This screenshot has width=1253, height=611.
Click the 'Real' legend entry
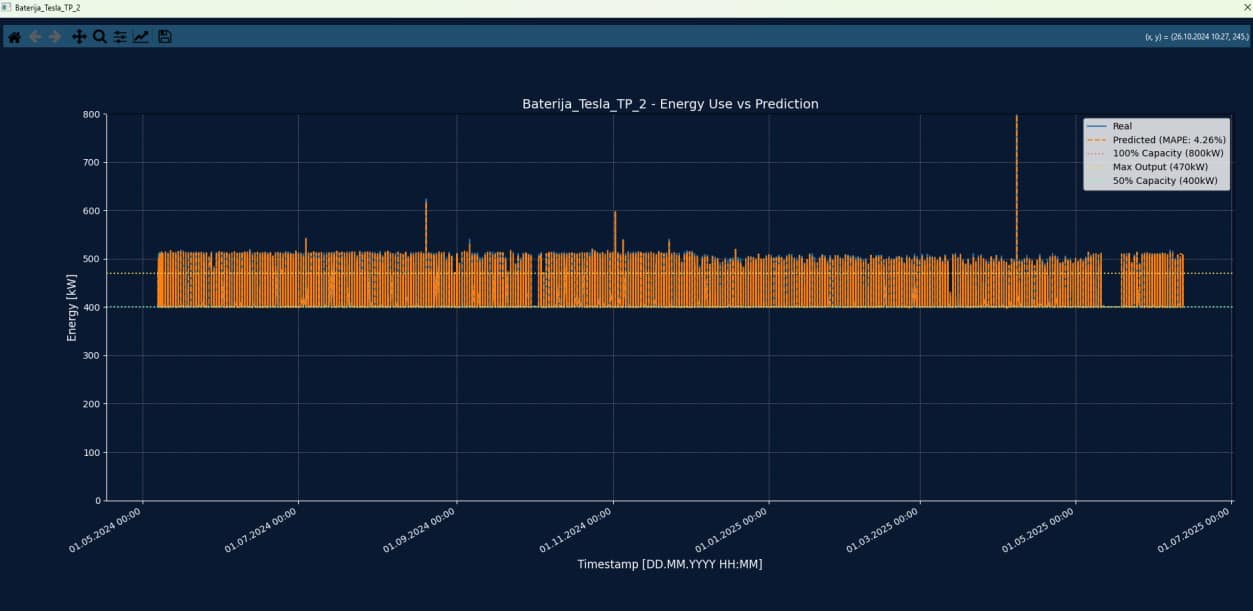coord(1122,126)
